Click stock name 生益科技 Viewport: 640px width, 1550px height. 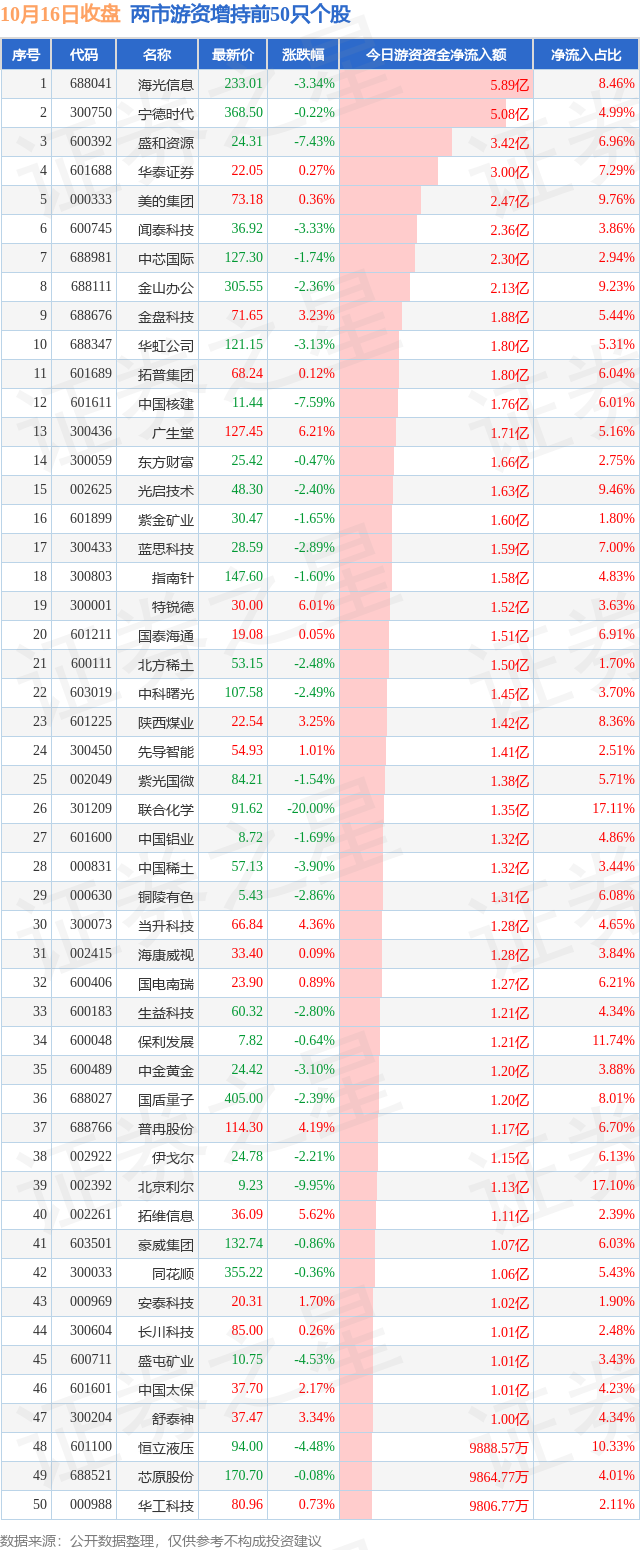(166, 1012)
